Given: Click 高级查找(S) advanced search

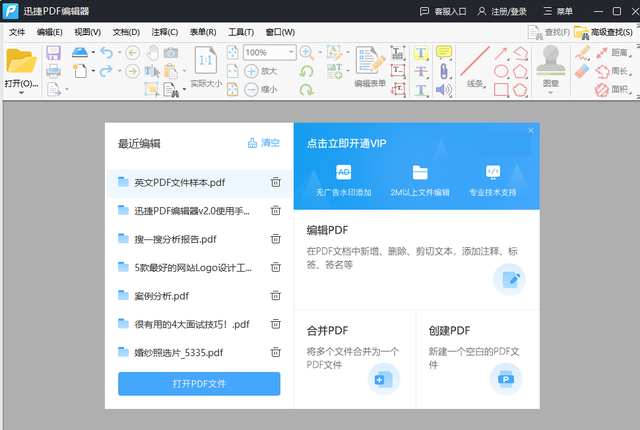Looking at the screenshot, I should 604,32.
